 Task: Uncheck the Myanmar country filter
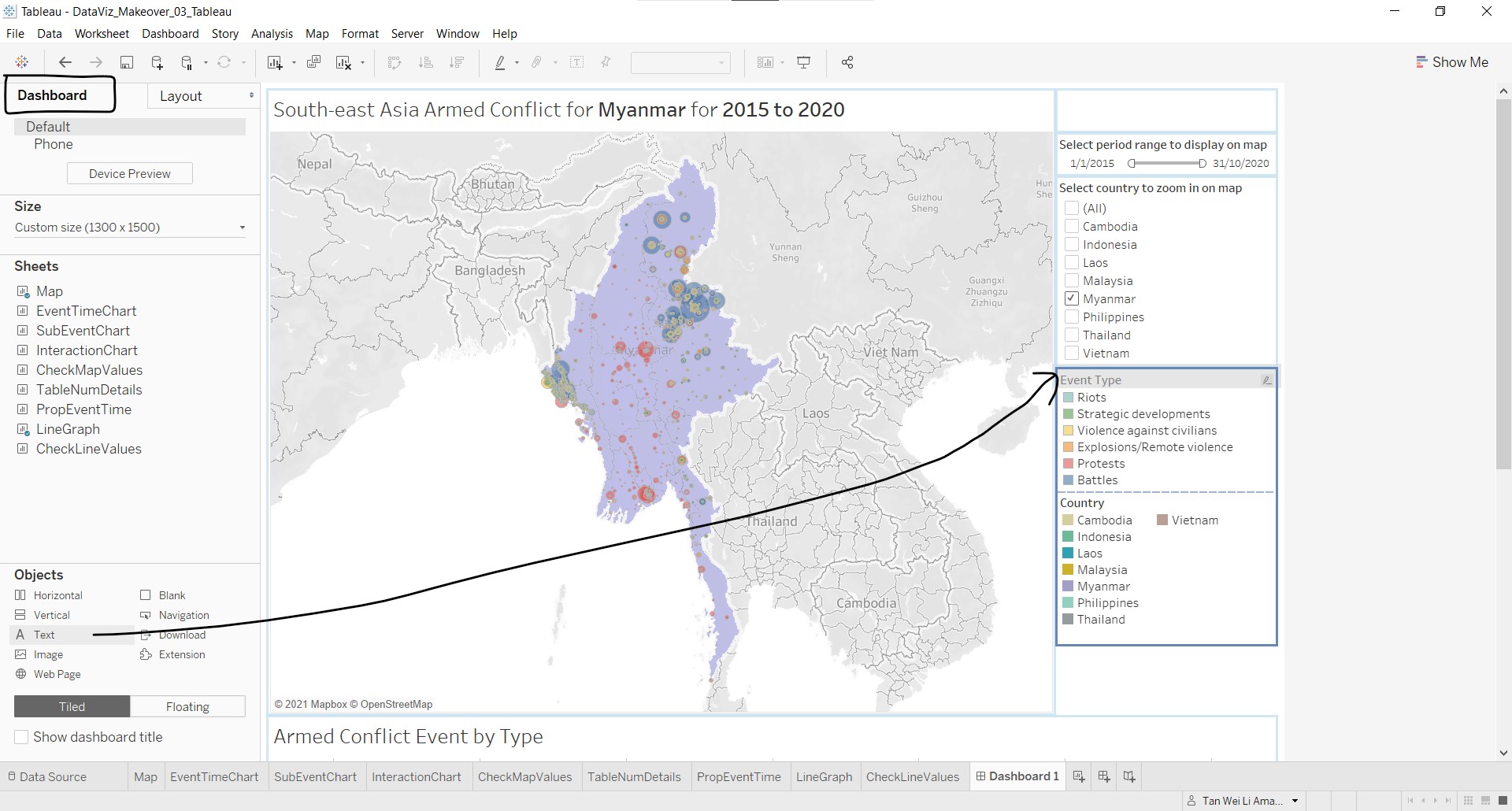(1072, 299)
